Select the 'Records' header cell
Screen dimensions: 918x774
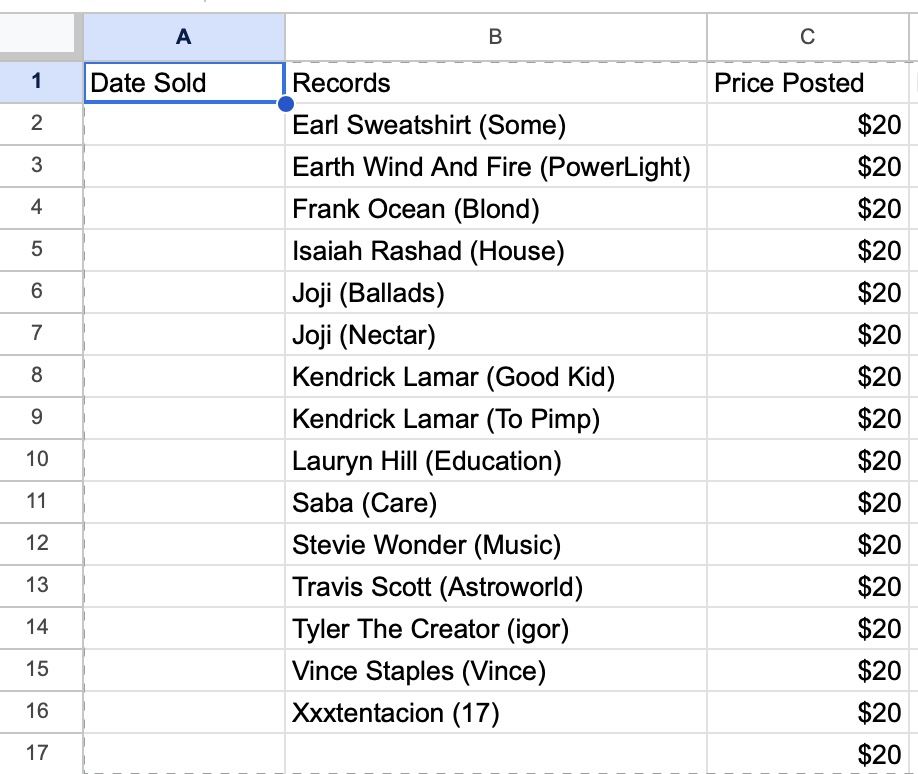point(495,82)
